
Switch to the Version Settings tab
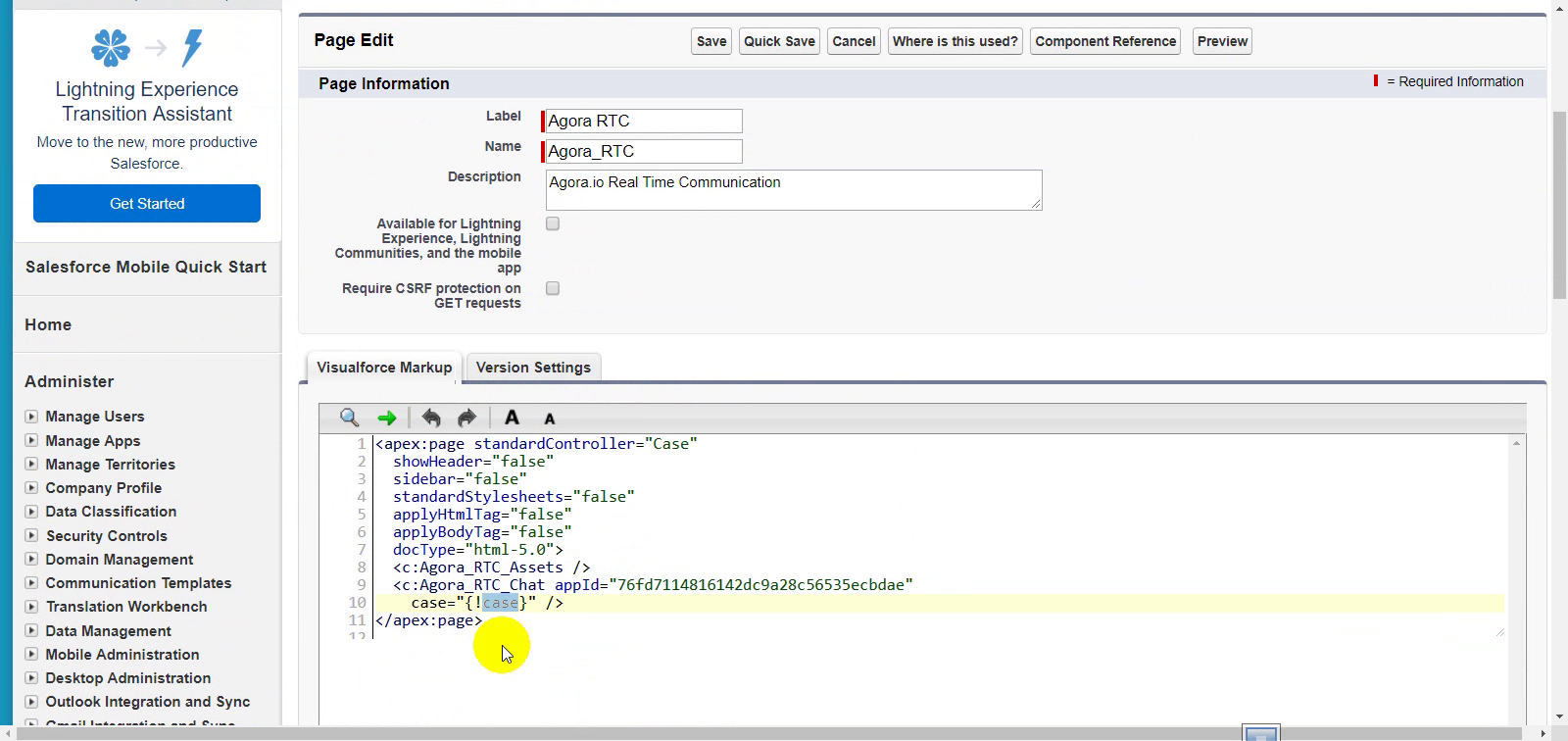point(533,368)
